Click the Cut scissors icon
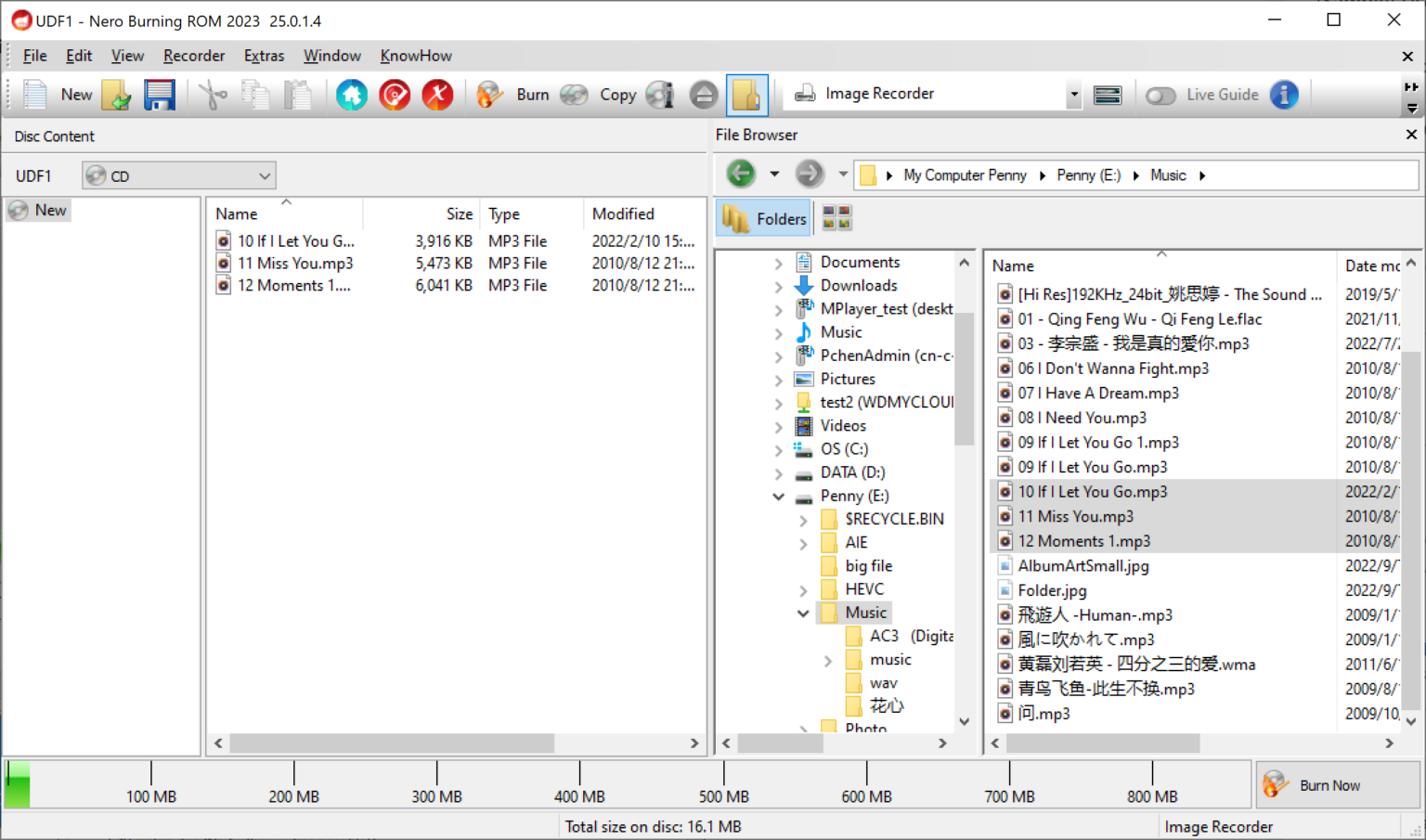 tap(213, 95)
